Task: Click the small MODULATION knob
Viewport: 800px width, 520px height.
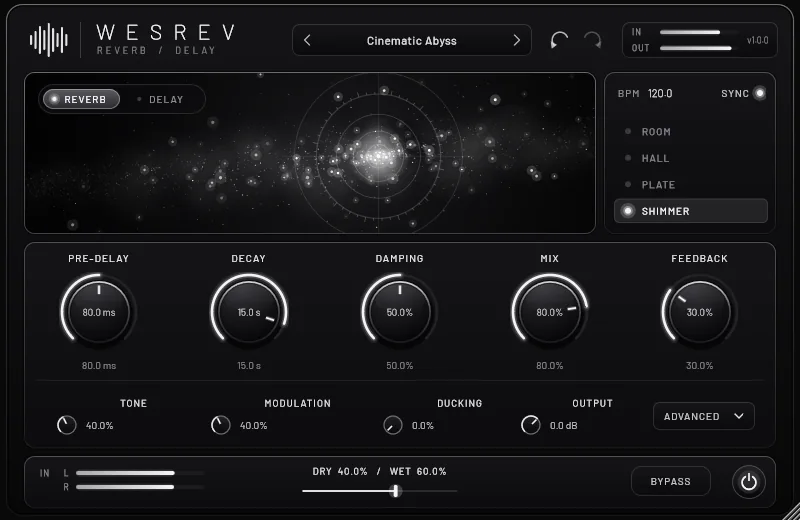Action: [220, 425]
